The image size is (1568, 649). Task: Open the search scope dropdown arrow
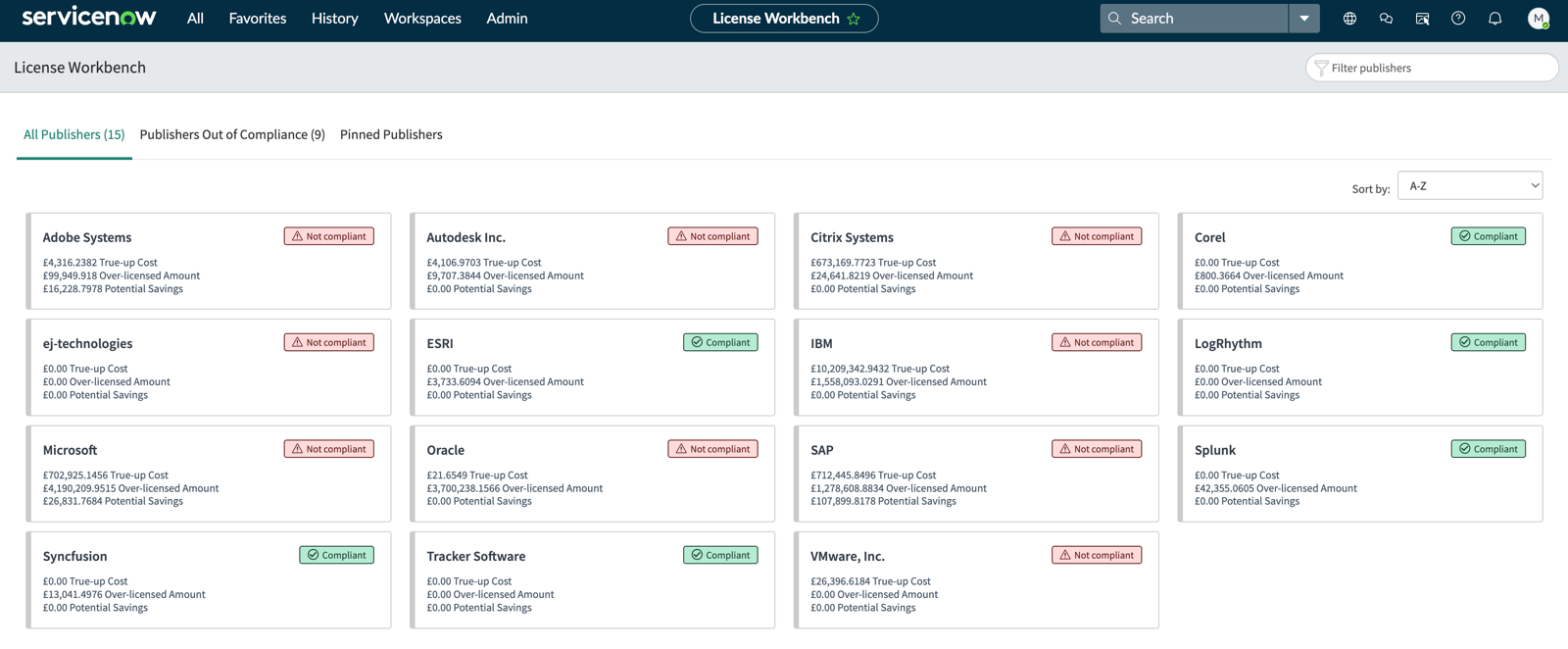1304,19
